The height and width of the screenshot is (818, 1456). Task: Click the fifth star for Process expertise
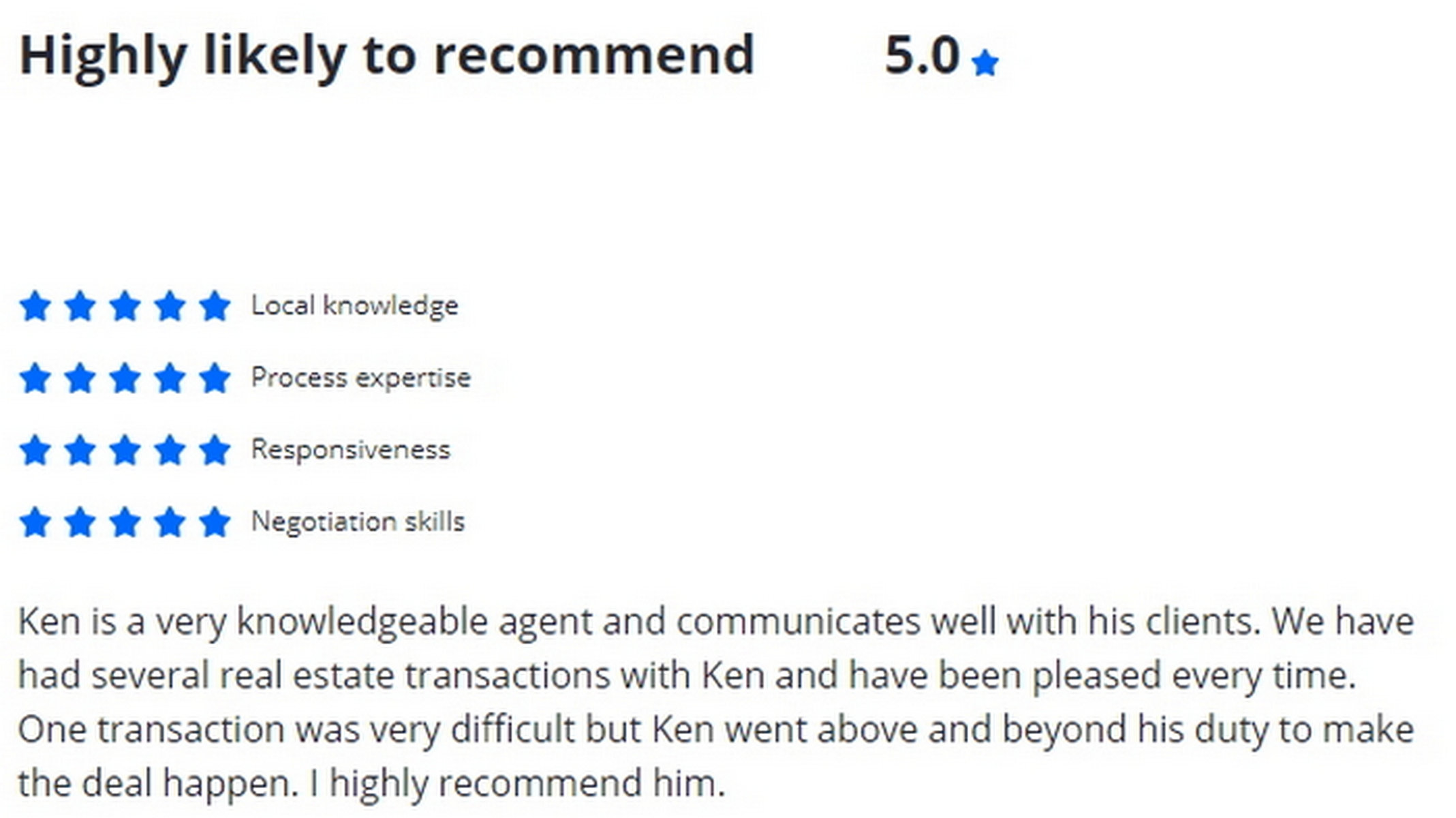coord(215,378)
